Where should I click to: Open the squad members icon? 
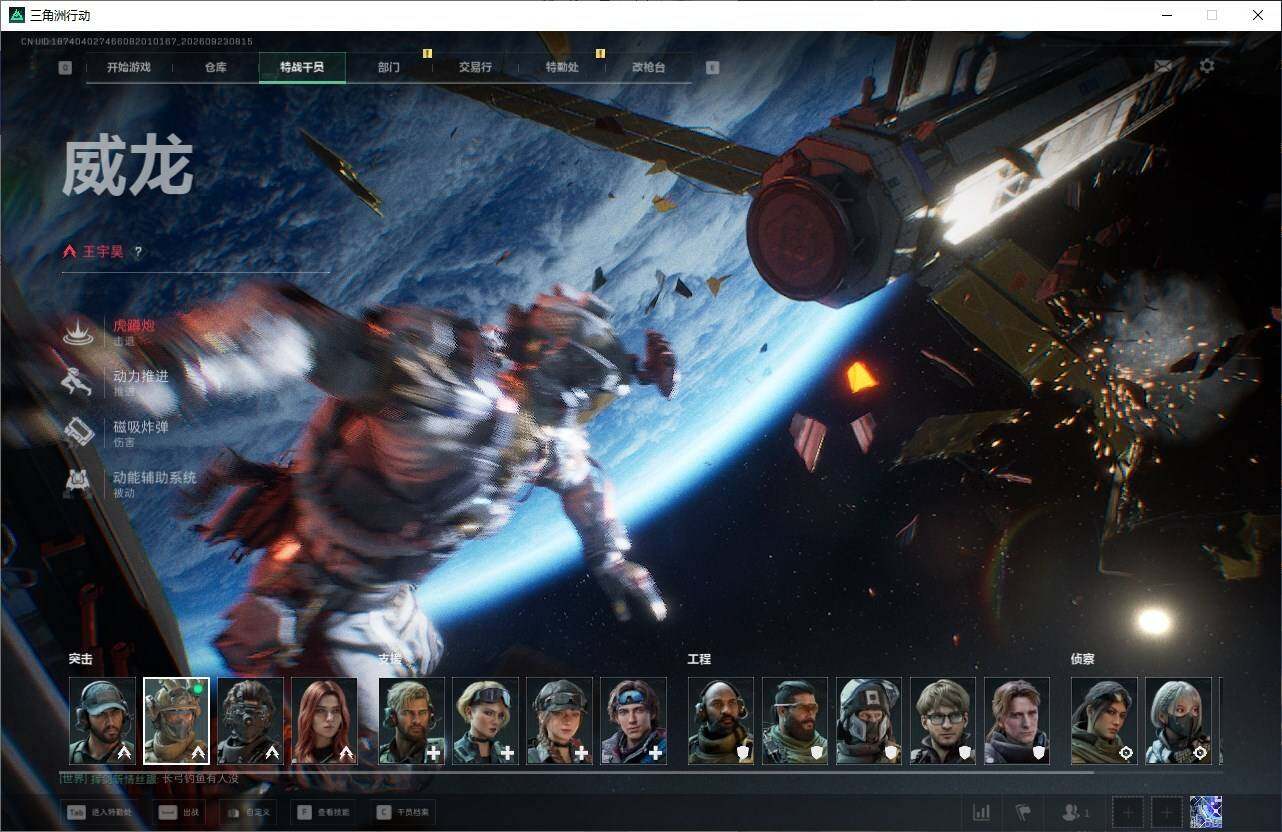coord(1076,812)
